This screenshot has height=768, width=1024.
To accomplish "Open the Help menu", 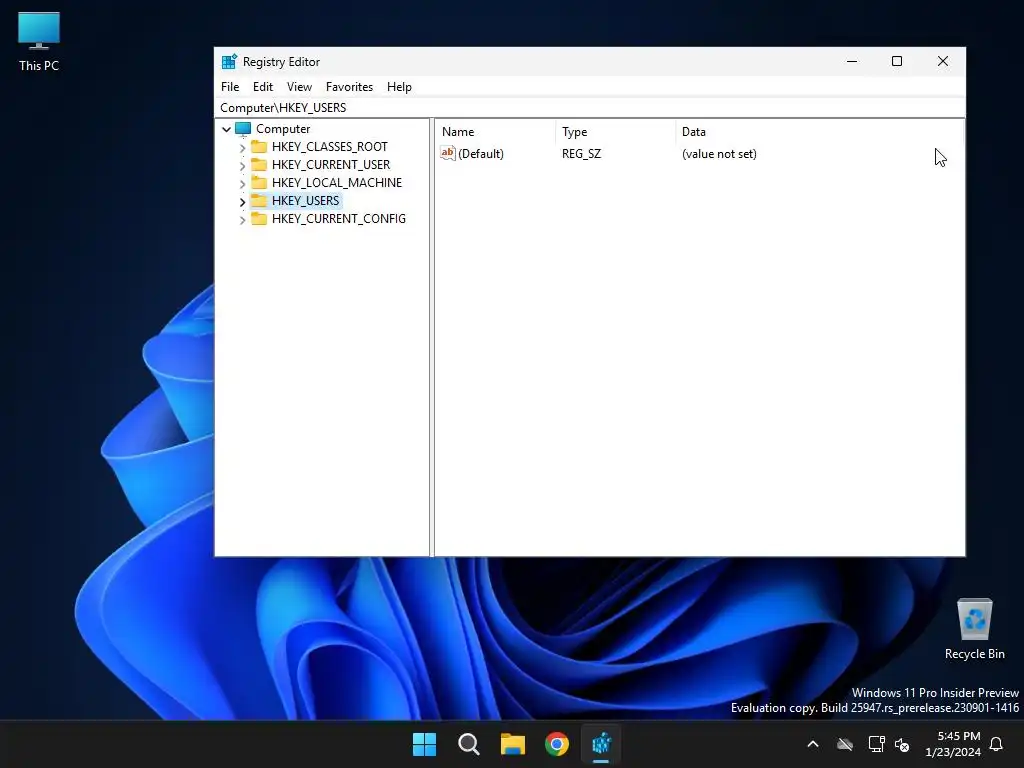I will (399, 87).
